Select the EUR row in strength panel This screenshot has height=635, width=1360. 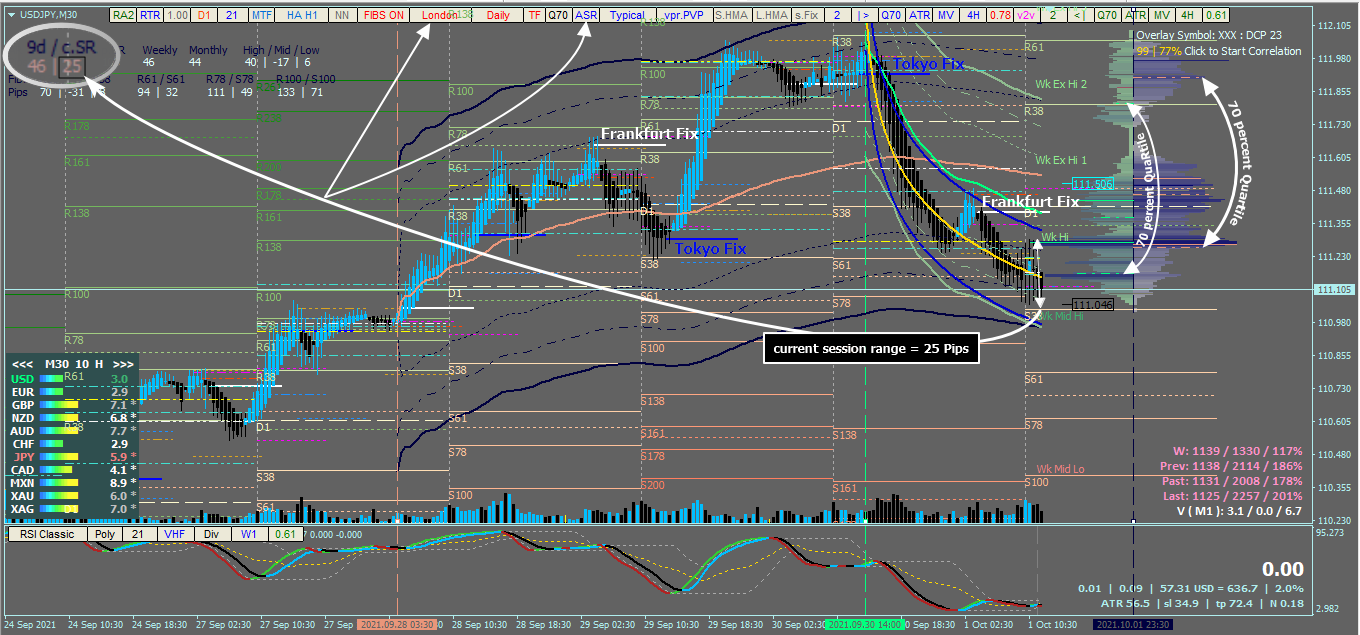72,392
